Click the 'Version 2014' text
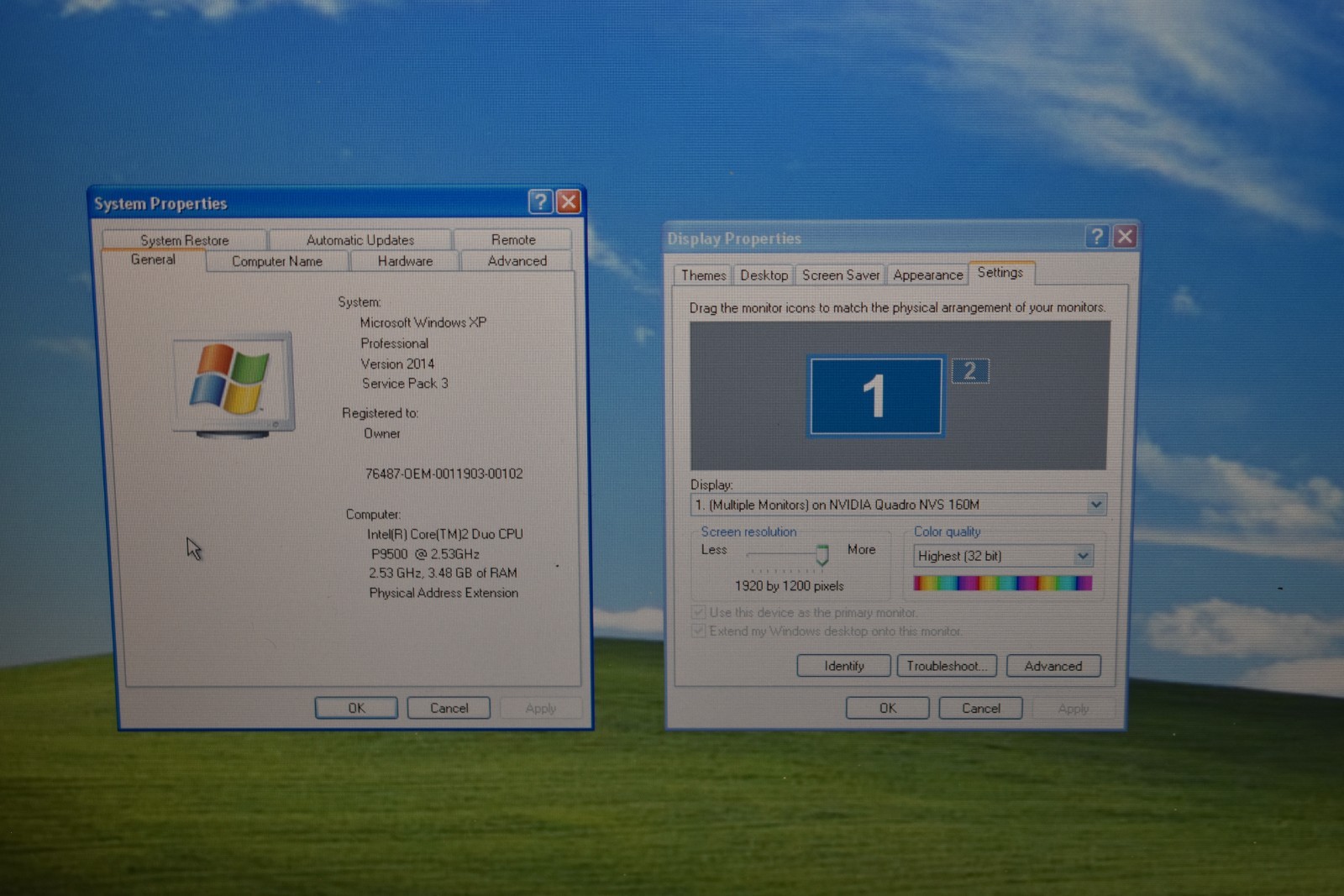This screenshot has width=1344, height=896. pyautogui.click(x=397, y=364)
